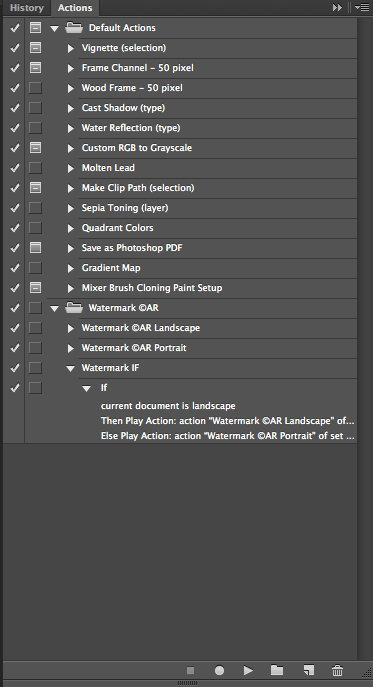Toggle dialog box for Mixer Brush Cloning
This screenshot has width=373, height=687.
(x=36, y=288)
